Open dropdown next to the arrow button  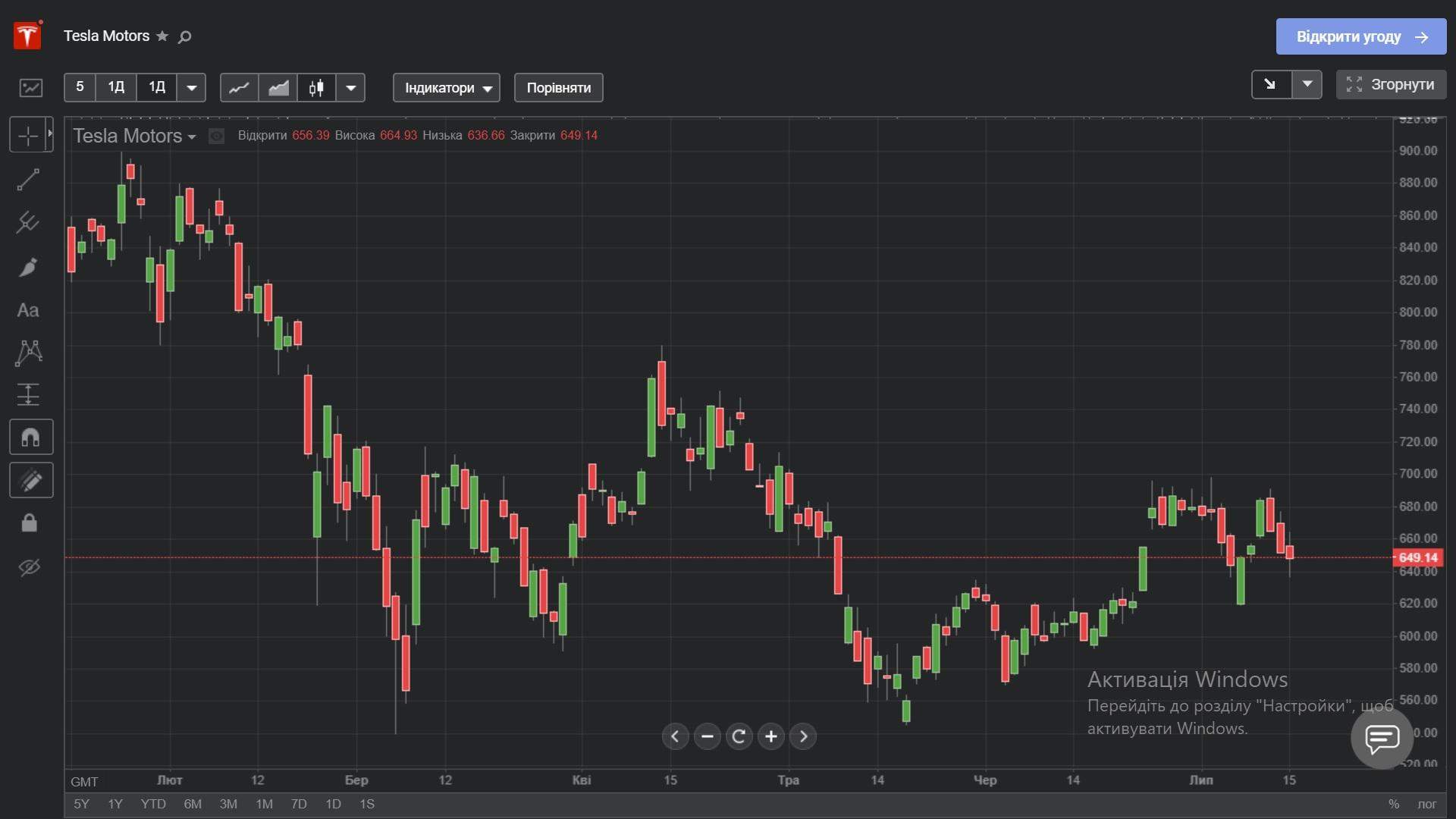click(1307, 84)
